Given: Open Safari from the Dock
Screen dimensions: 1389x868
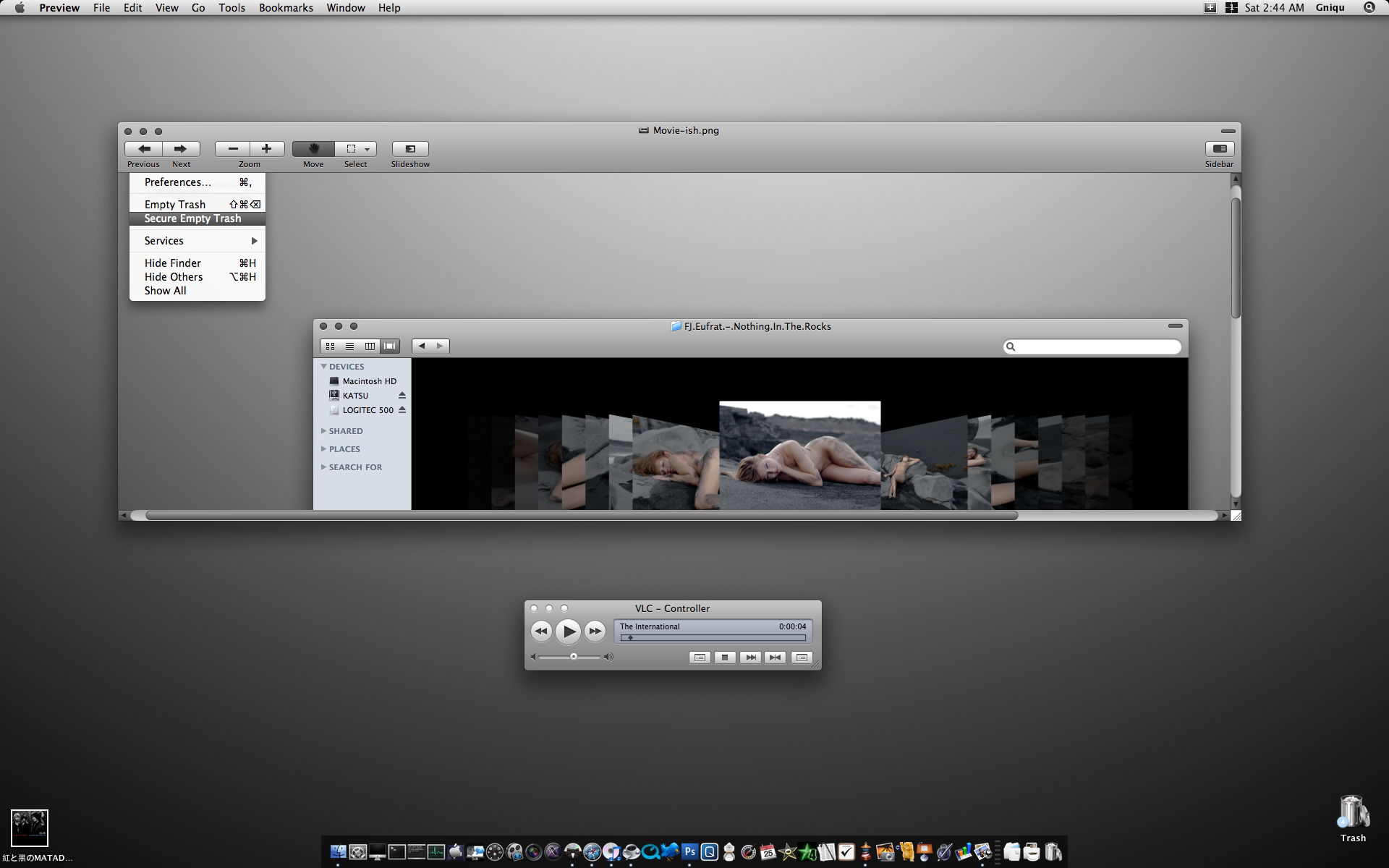Looking at the screenshot, I should click(592, 852).
